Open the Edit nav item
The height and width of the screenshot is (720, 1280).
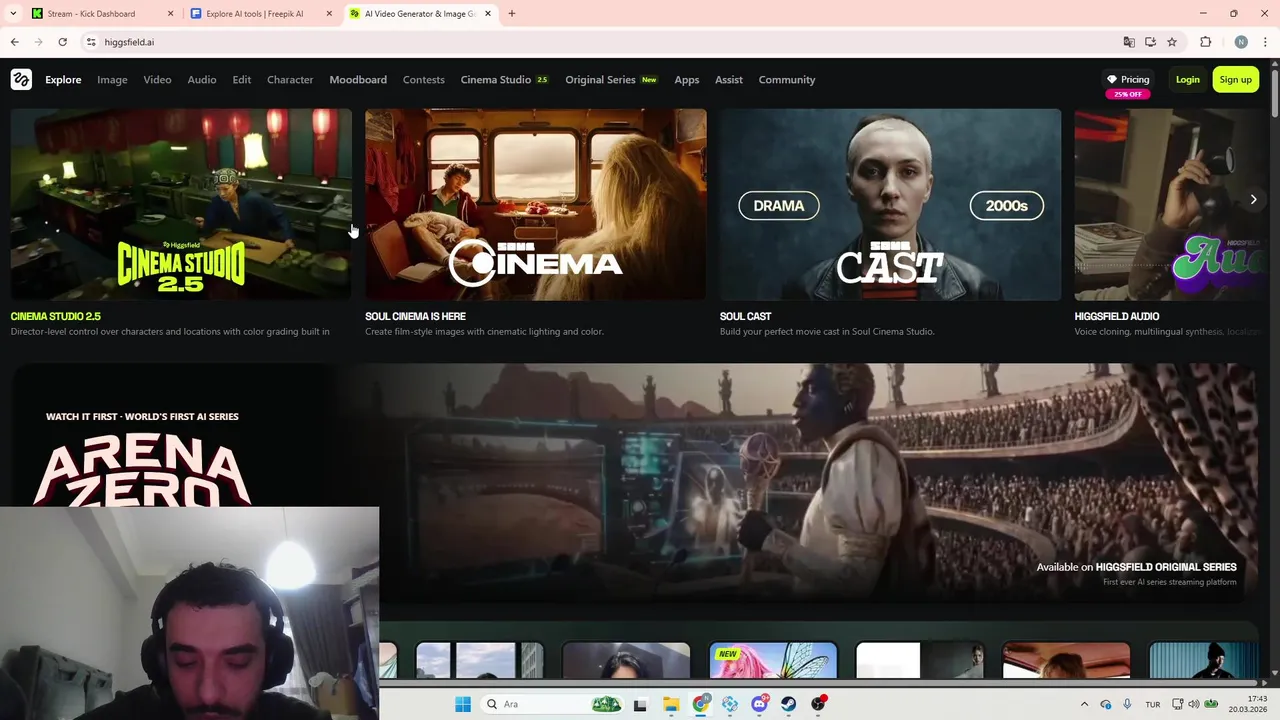(242, 80)
